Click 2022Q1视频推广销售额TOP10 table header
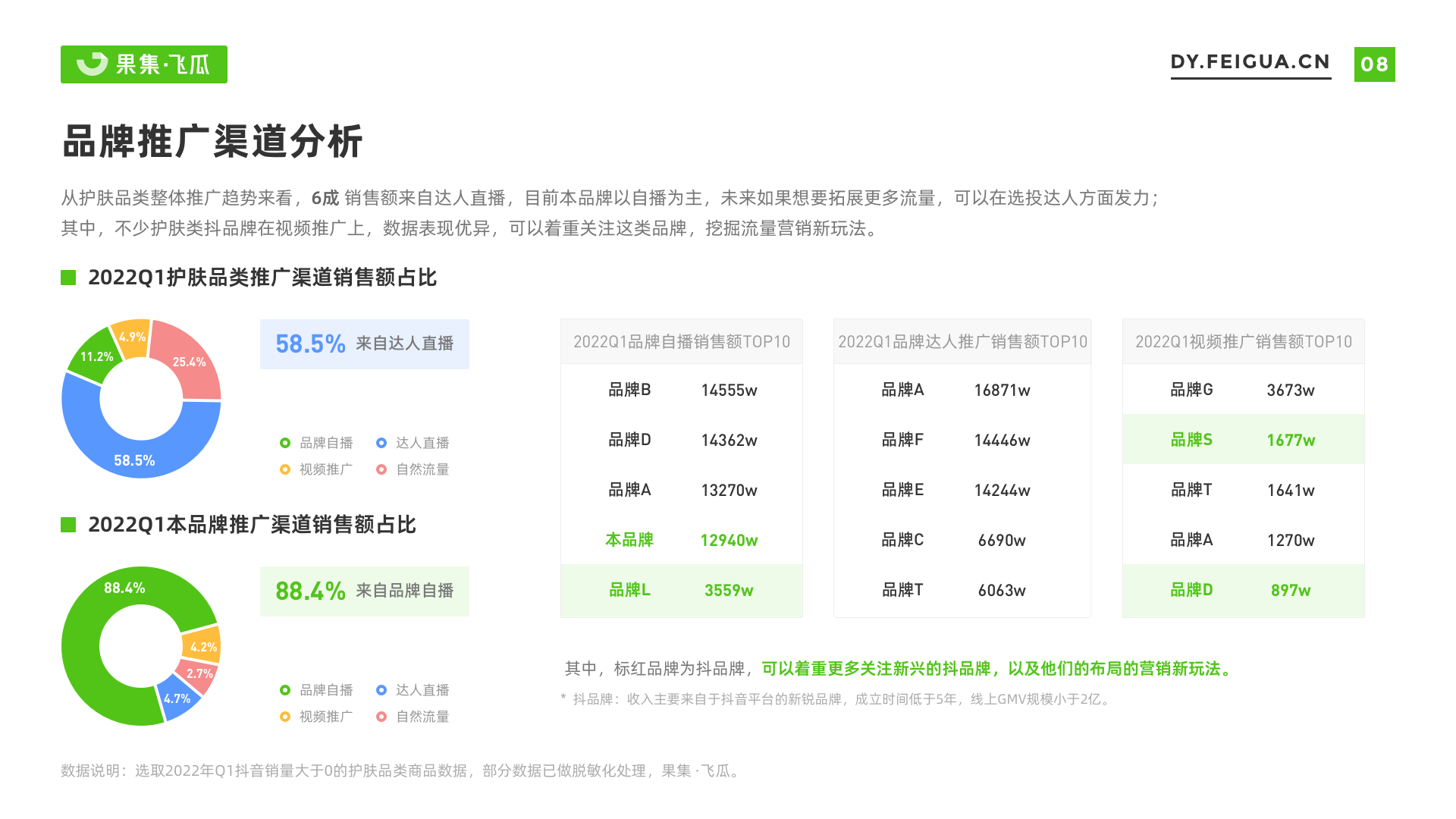The image size is (1456, 819). [x=1243, y=342]
